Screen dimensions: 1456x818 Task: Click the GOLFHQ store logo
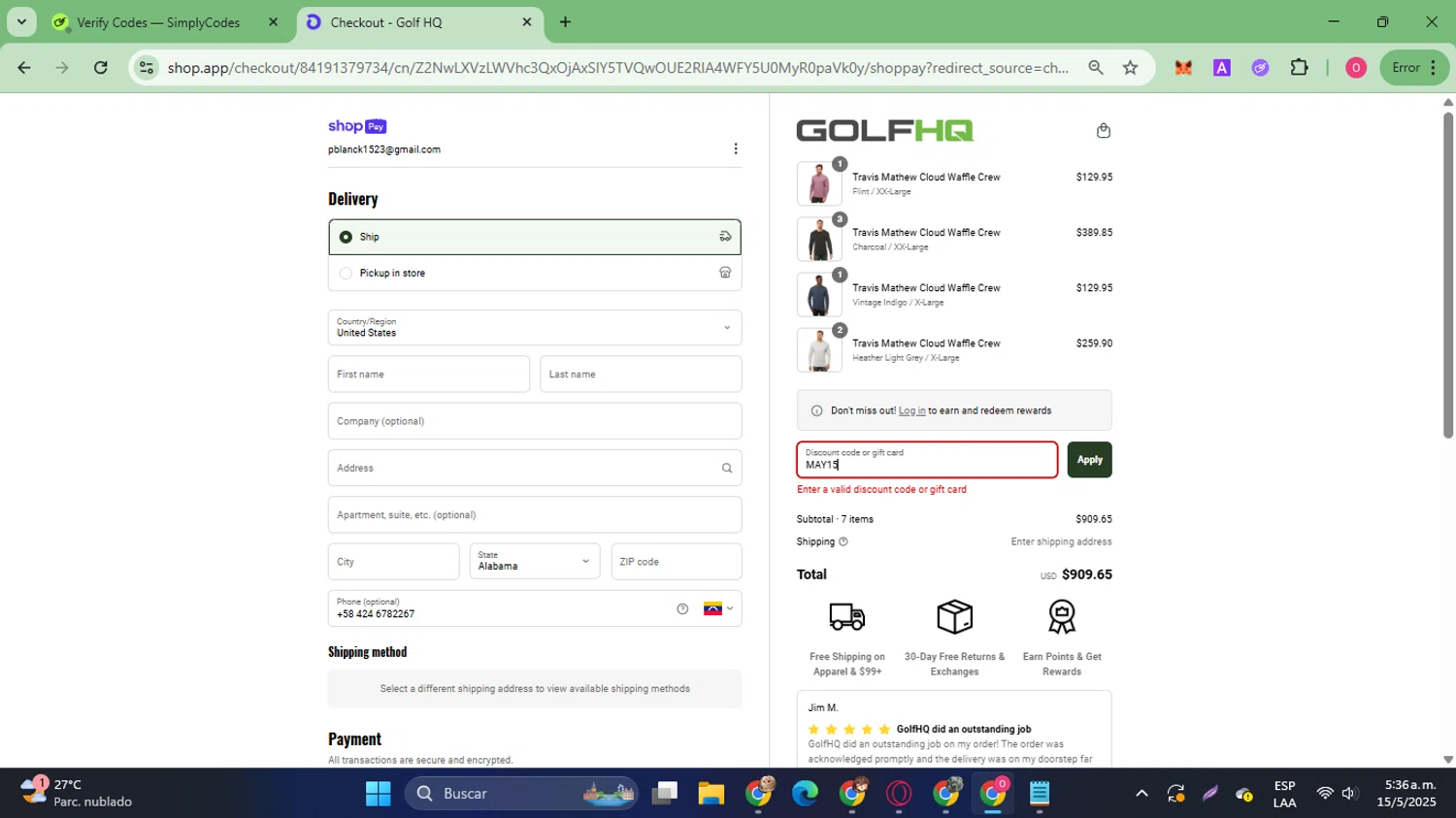884,130
